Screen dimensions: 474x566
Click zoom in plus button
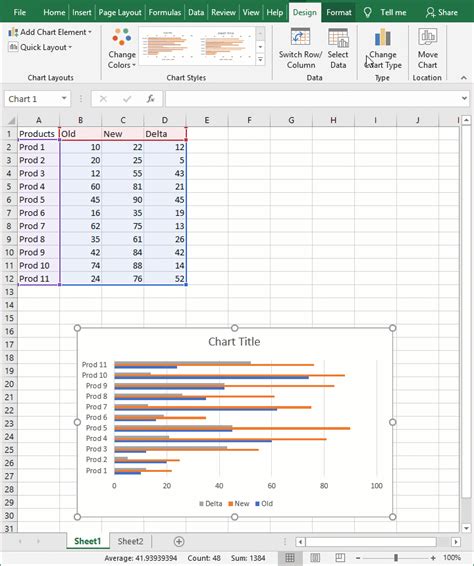tap(433, 558)
